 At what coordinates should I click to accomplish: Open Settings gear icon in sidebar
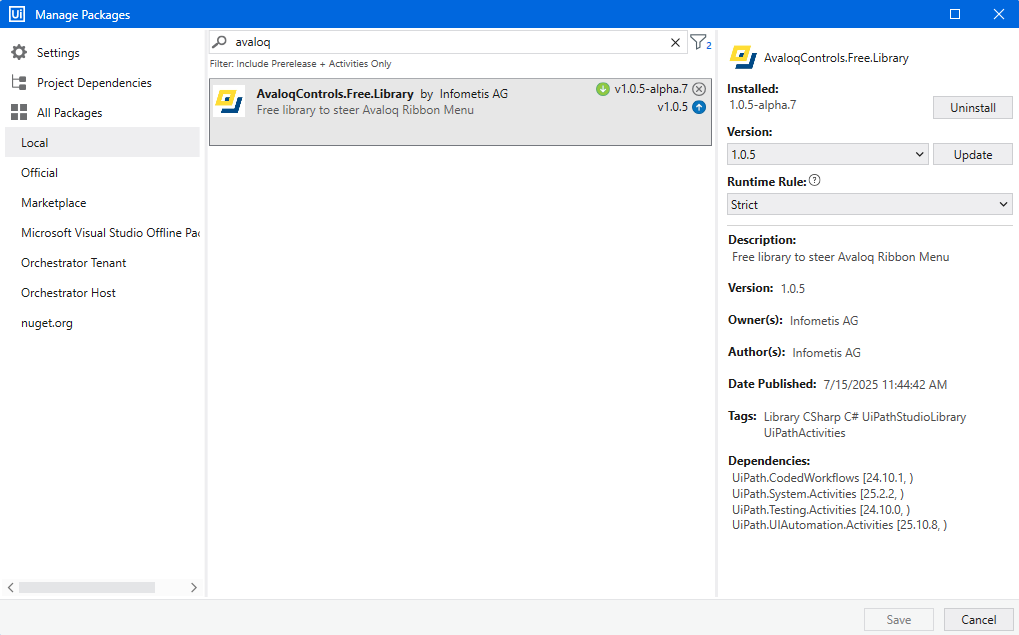click(x=19, y=53)
